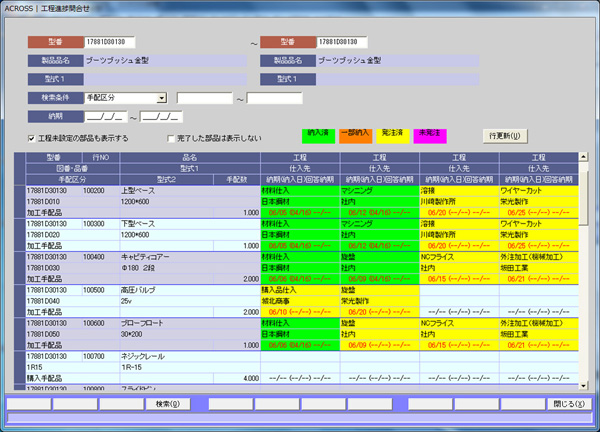This screenshot has height=432, width=600.
Task: Click the yellow 発注済 legend swatch
Action: click(x=393, y=136)
